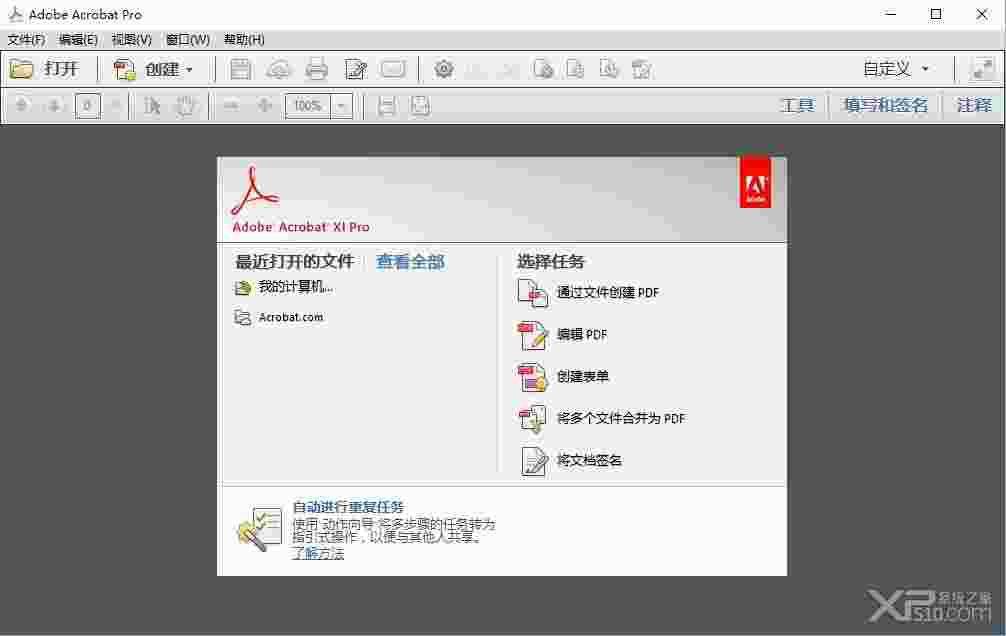Click the combine files into PDF icon

[x=533, y=419]
